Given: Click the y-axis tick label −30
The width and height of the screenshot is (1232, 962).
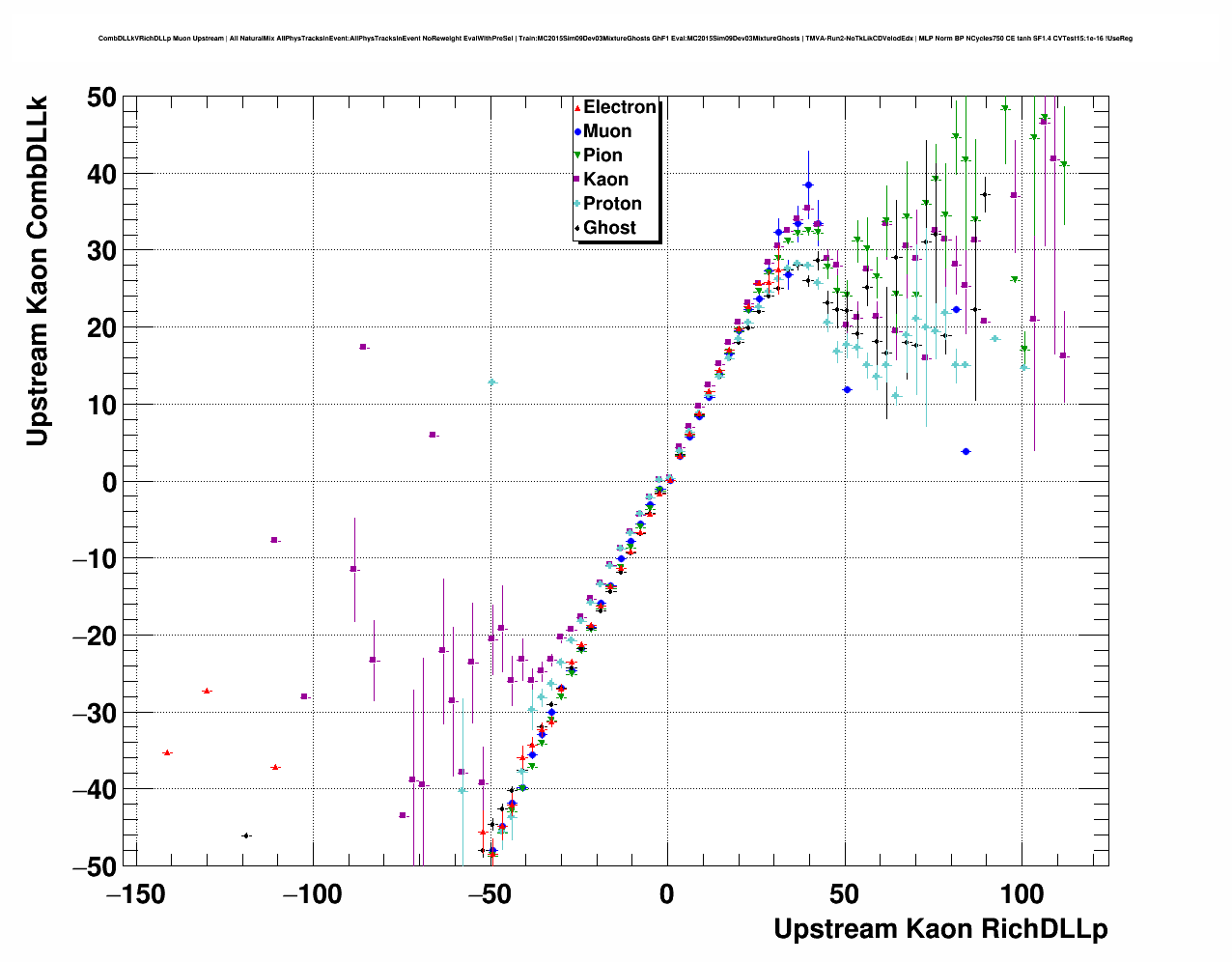Looking at the screenshot, I should point(93,713).
